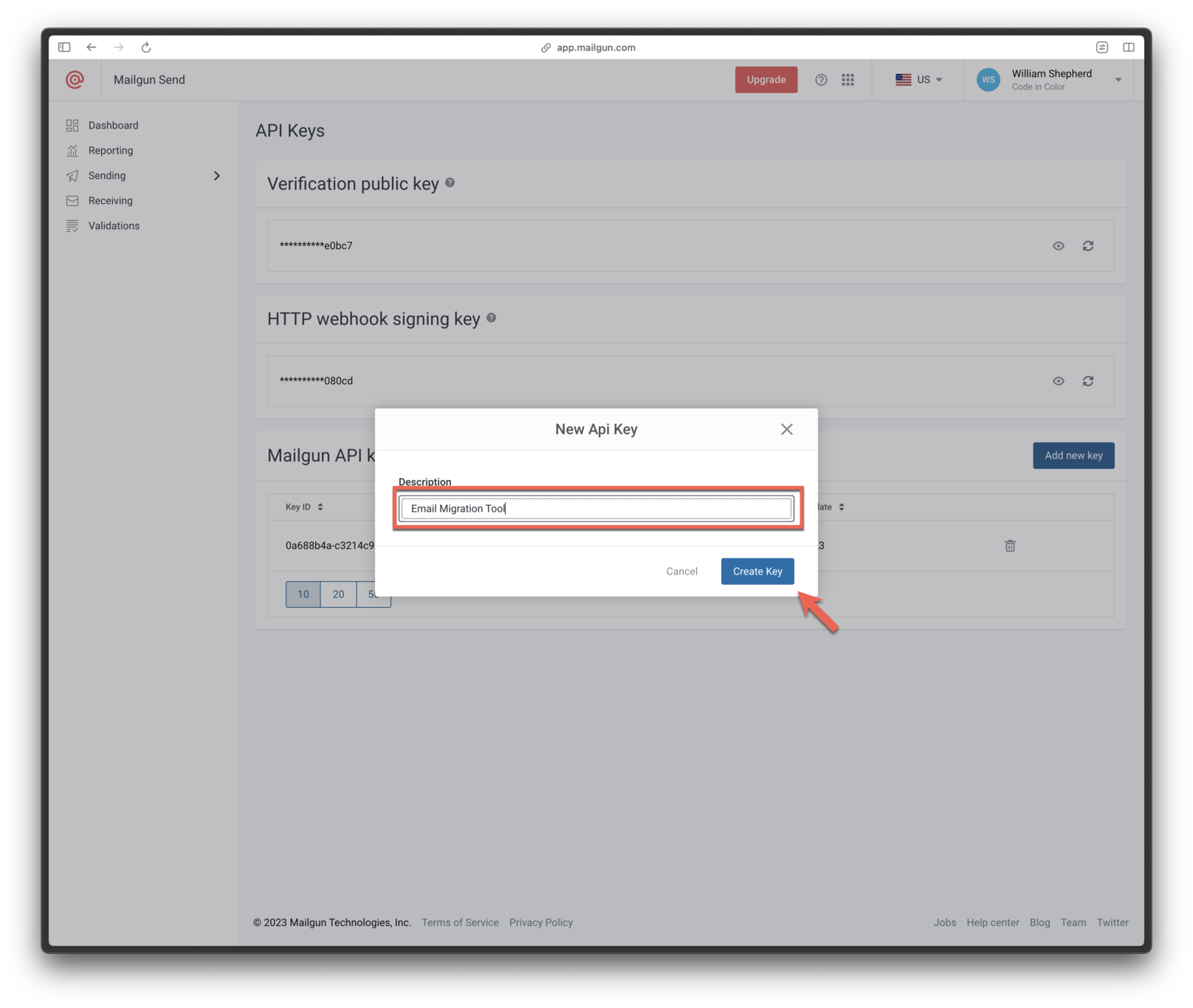Open the Jobs footer link
The image size is (1193, 1008).
coord(944,923)
